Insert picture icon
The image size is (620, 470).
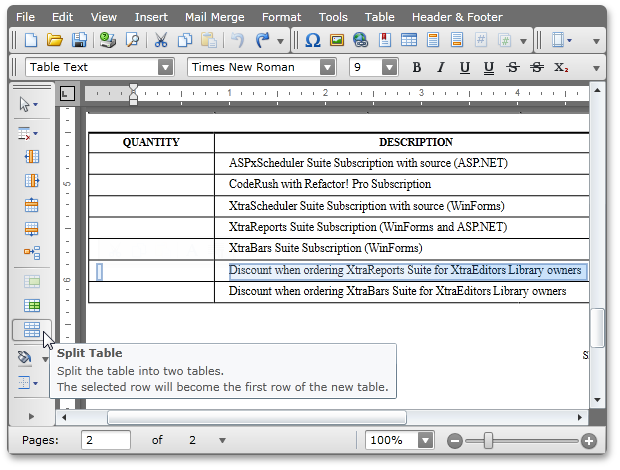(x=337, y=40)
